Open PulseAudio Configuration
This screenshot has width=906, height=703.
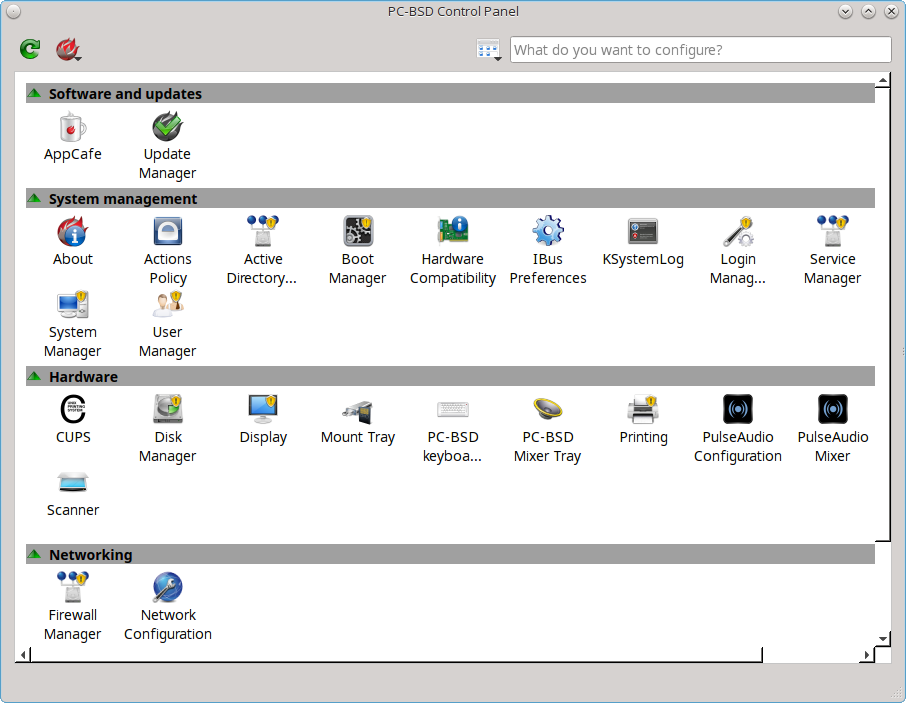point(738,429)
